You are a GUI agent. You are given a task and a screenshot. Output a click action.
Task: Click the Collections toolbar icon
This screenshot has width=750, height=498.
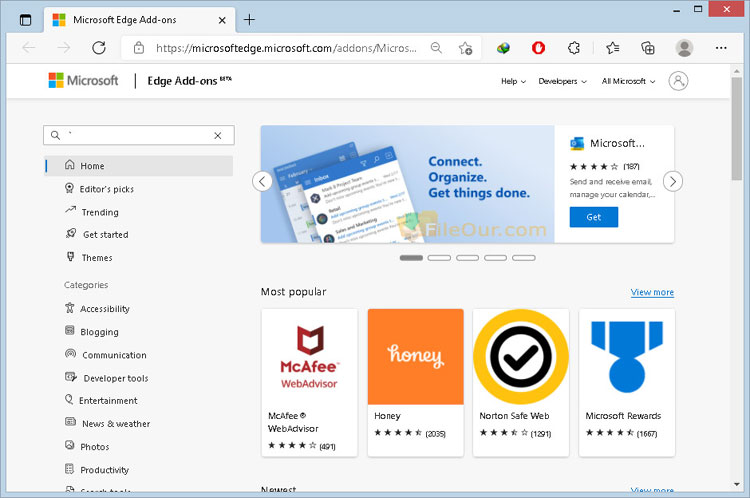point(648,47)
